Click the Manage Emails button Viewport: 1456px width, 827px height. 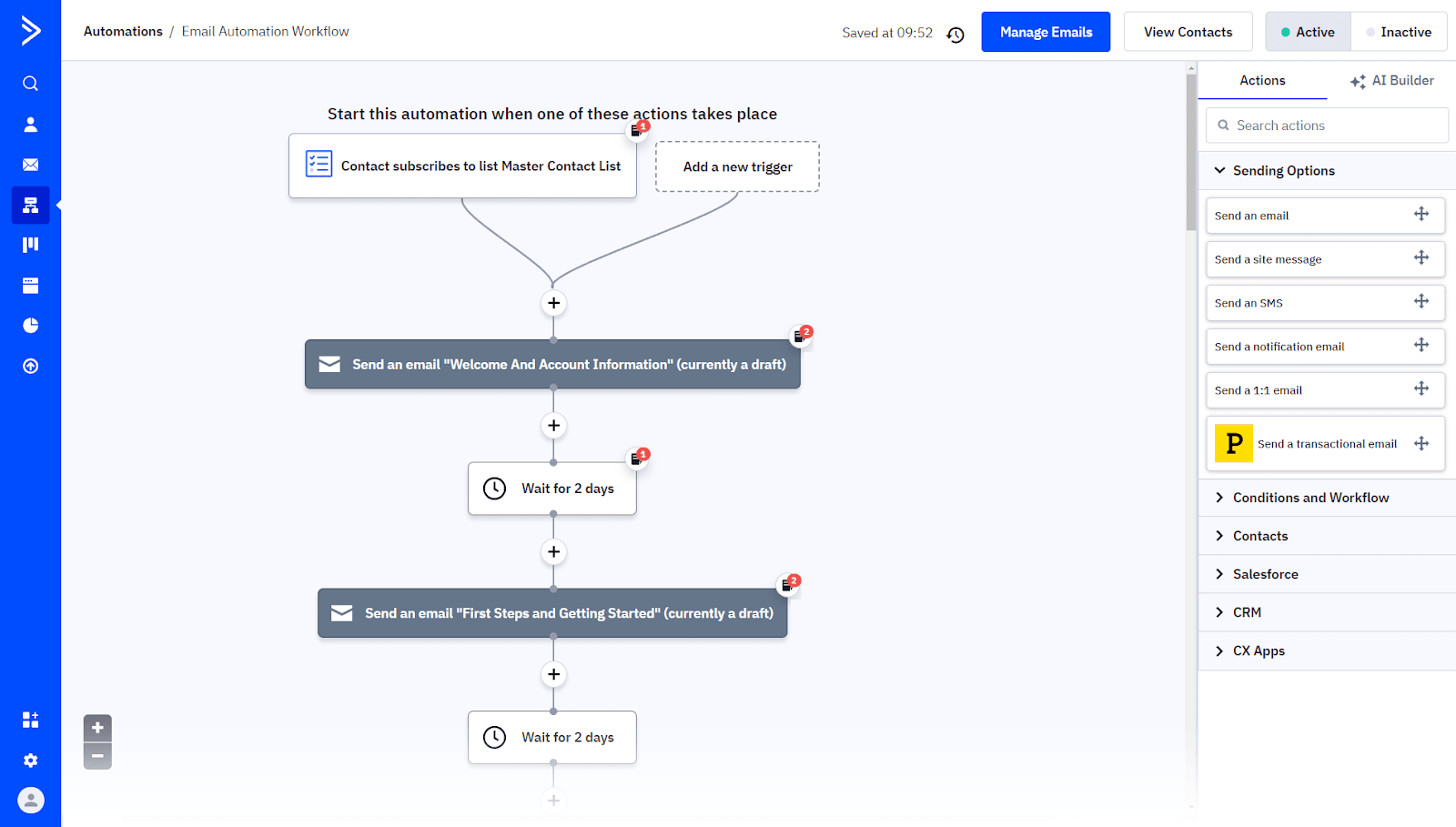click(1045, 31)
